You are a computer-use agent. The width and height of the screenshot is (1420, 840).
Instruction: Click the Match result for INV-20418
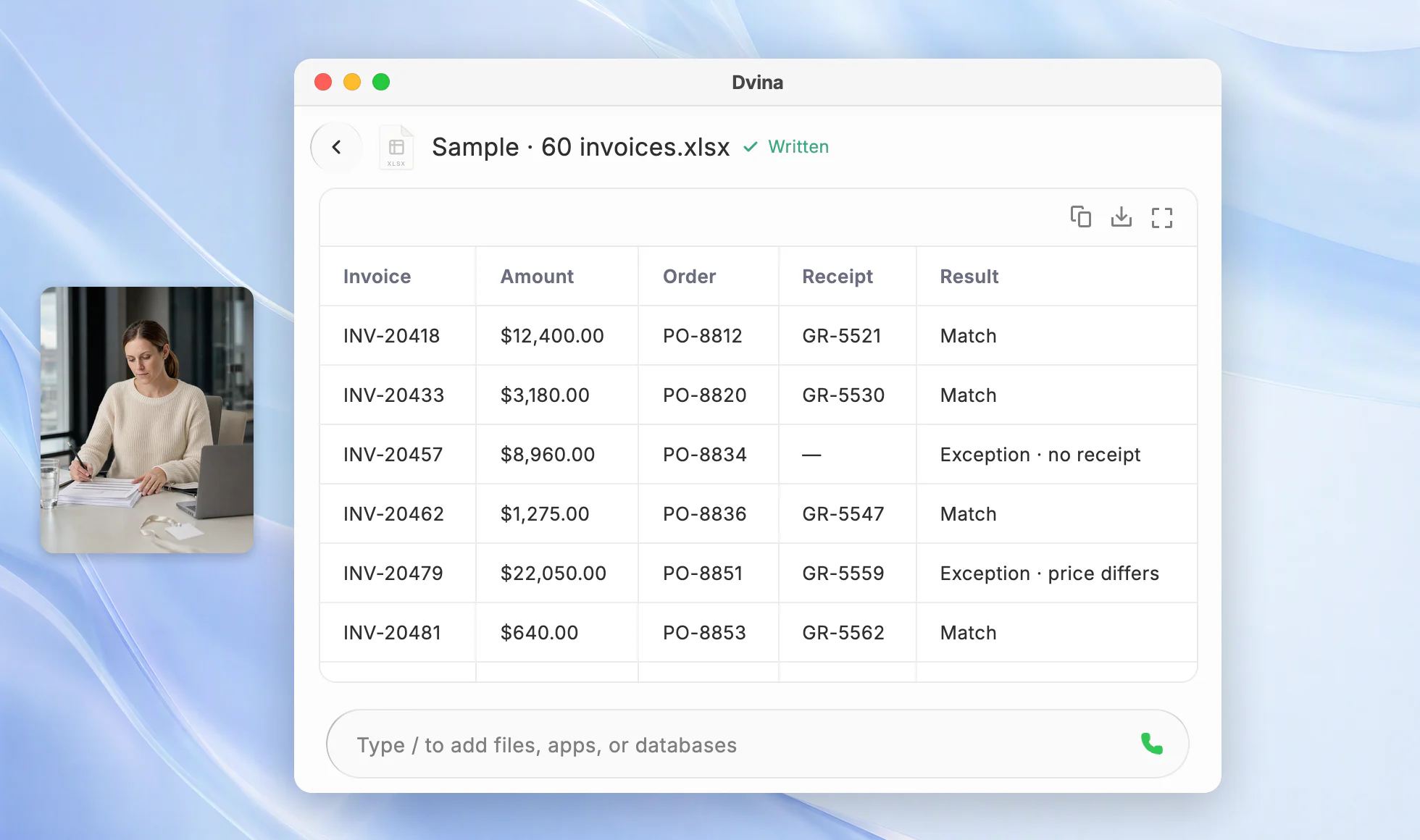tap(969, 335)
